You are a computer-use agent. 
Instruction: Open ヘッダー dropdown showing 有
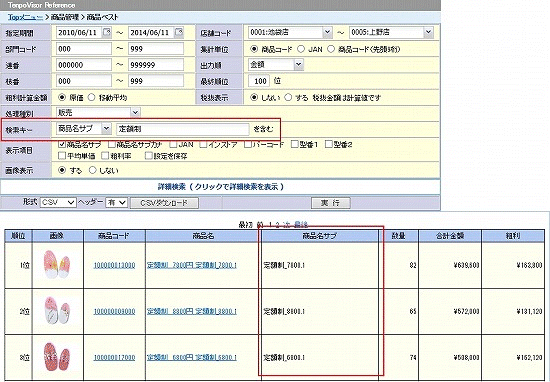[116, 202]
